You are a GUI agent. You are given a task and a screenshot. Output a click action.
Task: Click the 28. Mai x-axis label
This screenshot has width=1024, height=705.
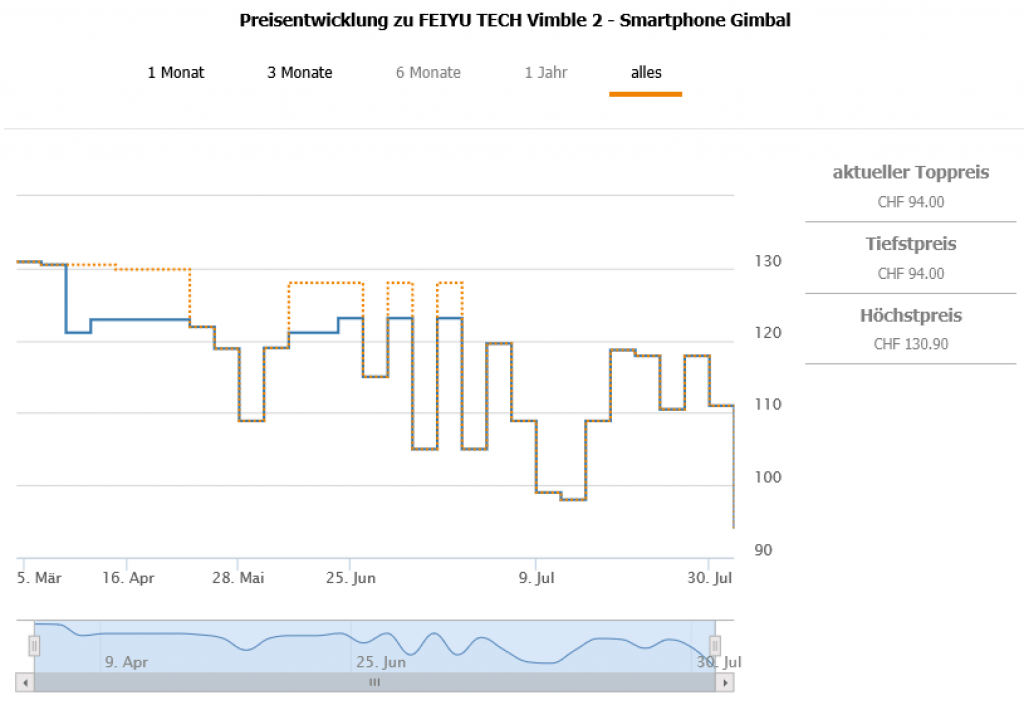click(x=238, y=577)
